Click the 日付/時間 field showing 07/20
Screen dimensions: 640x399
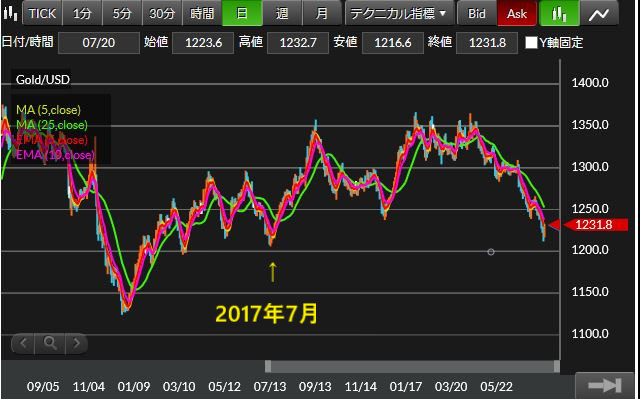tap(98, 43)
